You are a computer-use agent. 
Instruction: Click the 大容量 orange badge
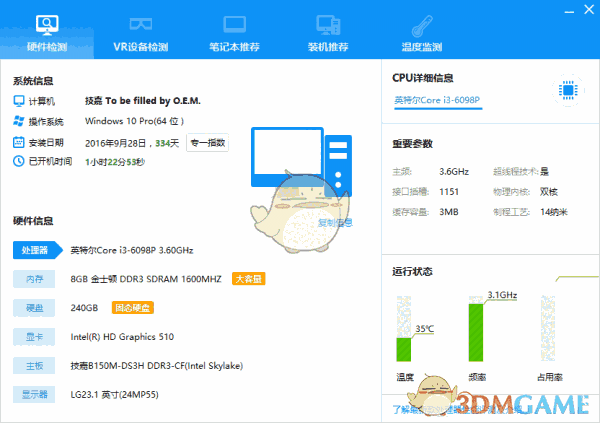click(249, 279)
